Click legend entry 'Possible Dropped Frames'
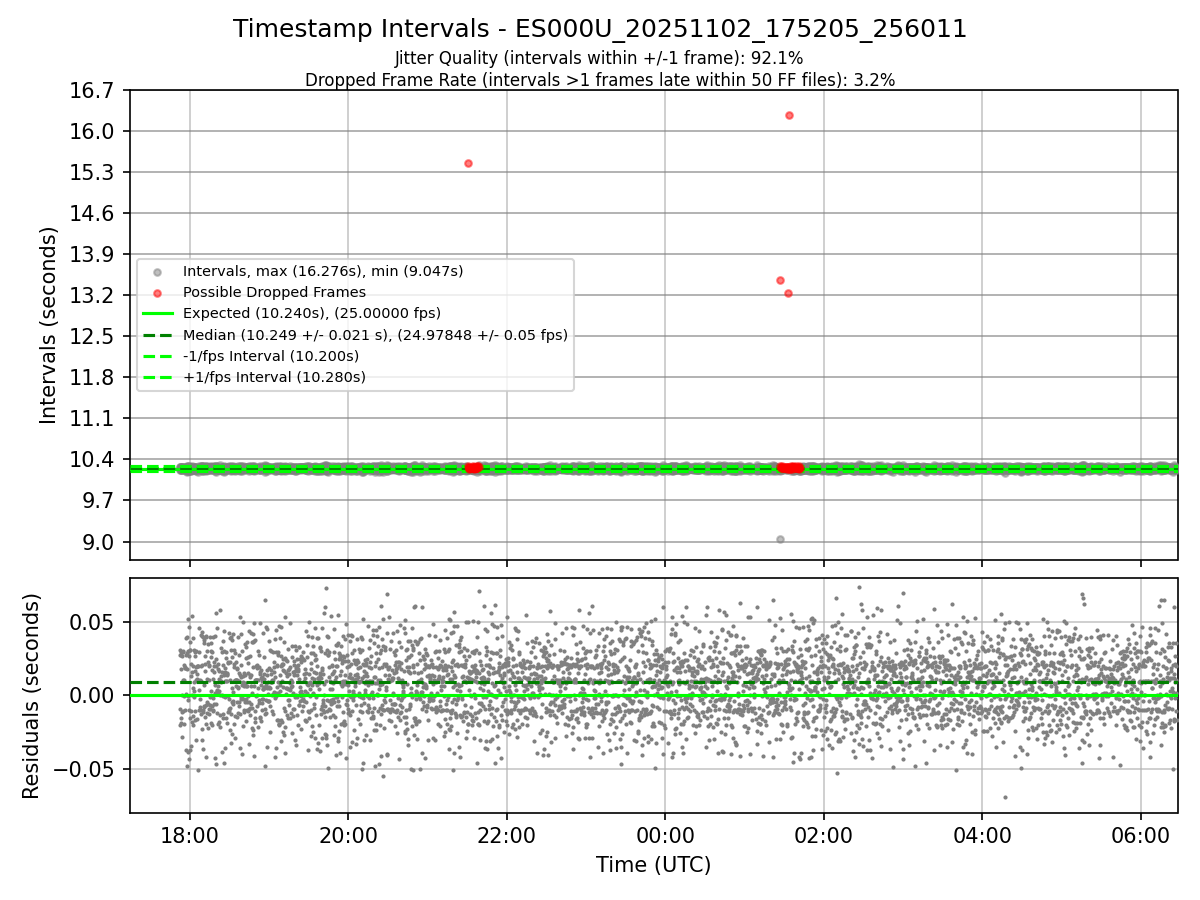The width and height of the screenshot is (1200, 900). (x=274, y=292)
